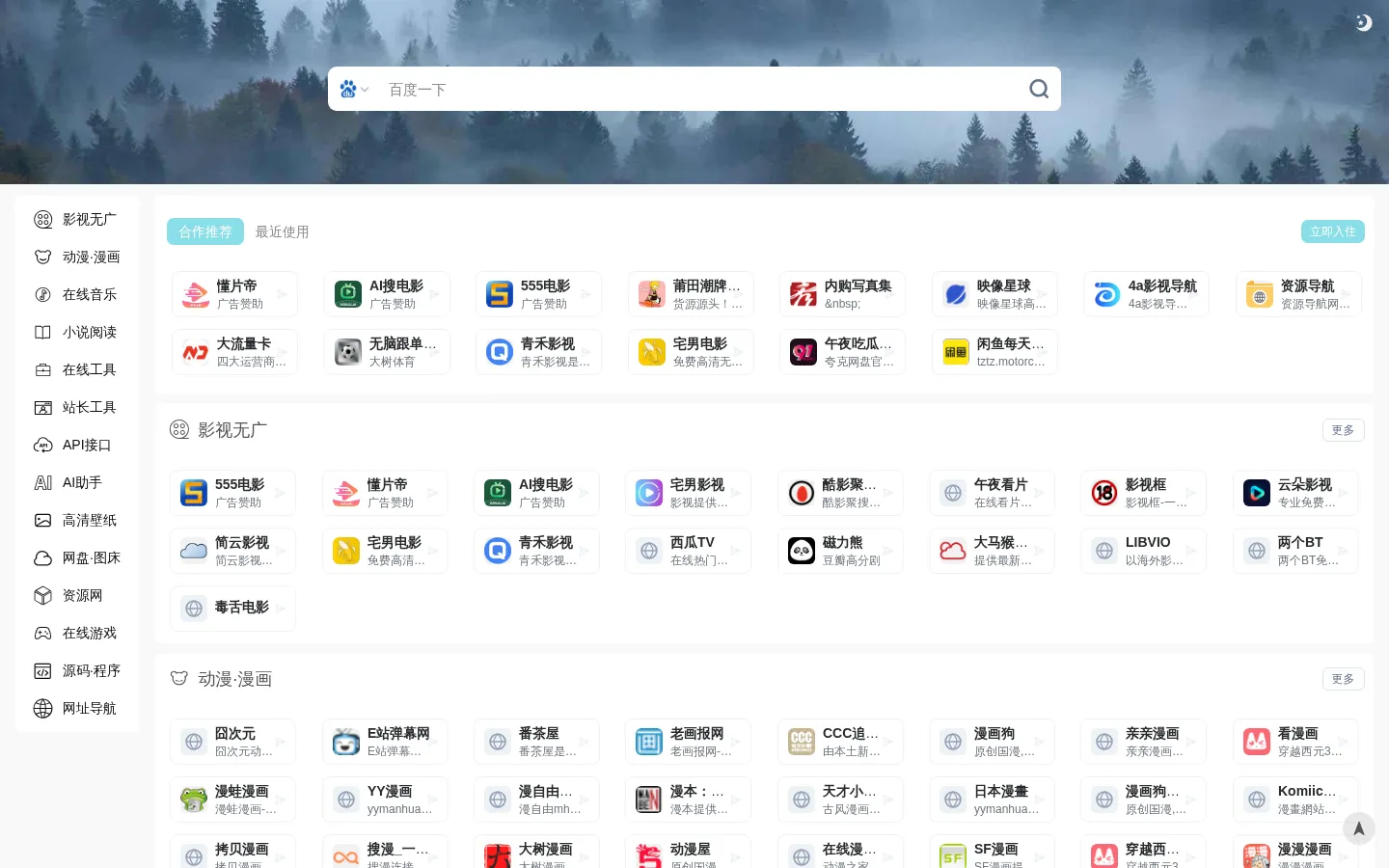Click 更多 beside 影视无广 heading
Viewport: 1389px width, 868px height.
pyautogui.click(x=1343, y=430)
